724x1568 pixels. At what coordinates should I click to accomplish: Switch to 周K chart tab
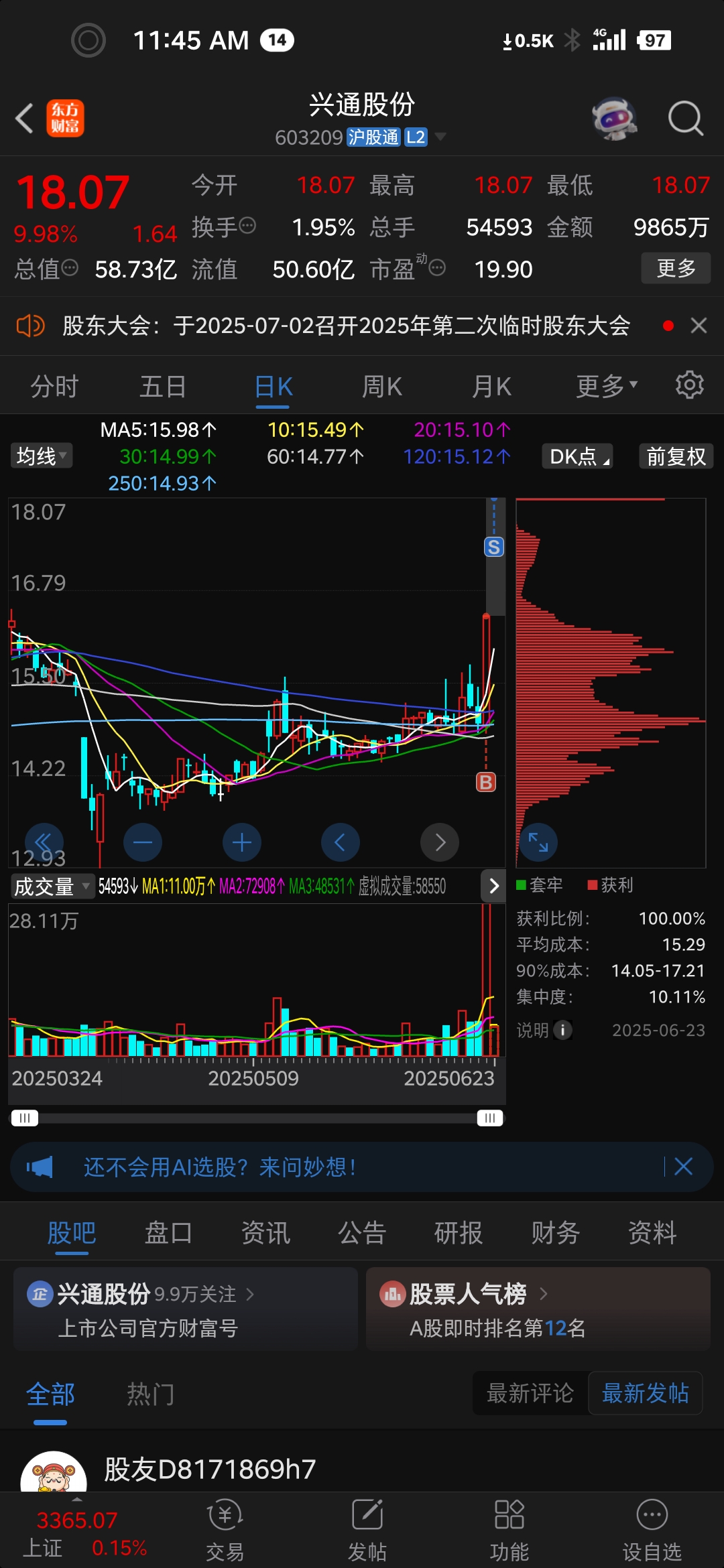tap(382, 387)
